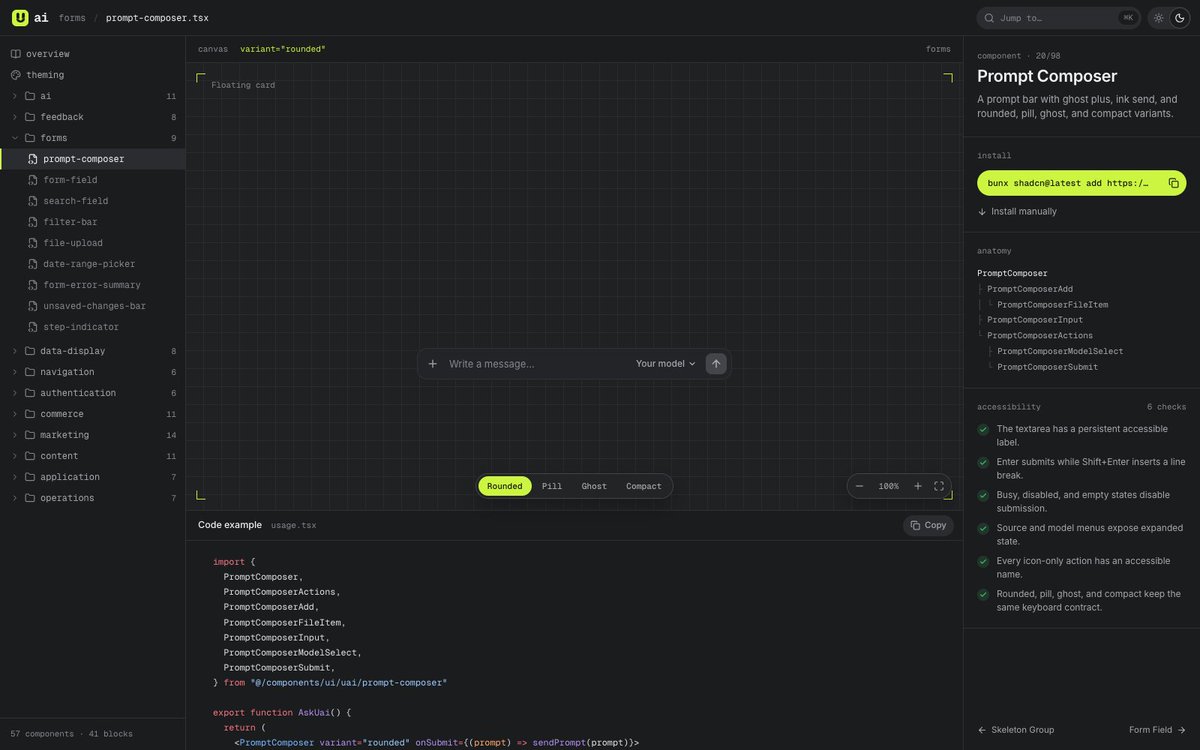The image size is (1200, 750).
Task: Click the send arrow button
Action: (x=716, y=364)
